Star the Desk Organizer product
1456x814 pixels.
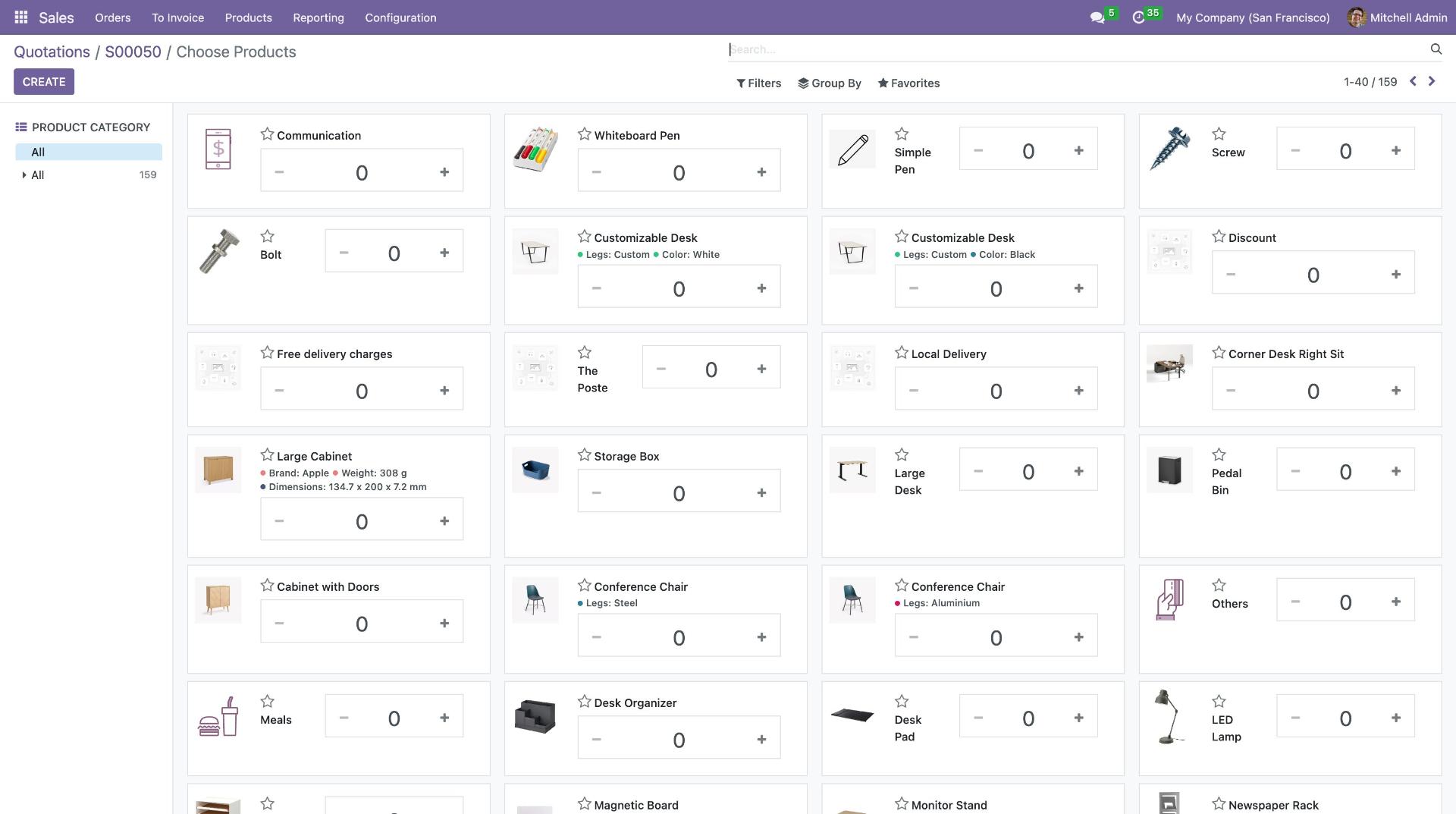(584, 701)
